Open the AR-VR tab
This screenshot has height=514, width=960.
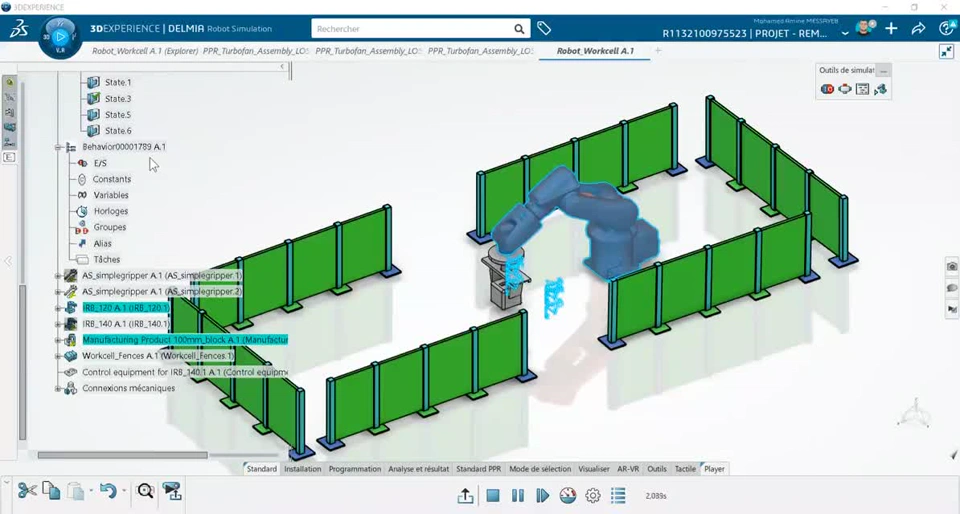click(628, 469)
